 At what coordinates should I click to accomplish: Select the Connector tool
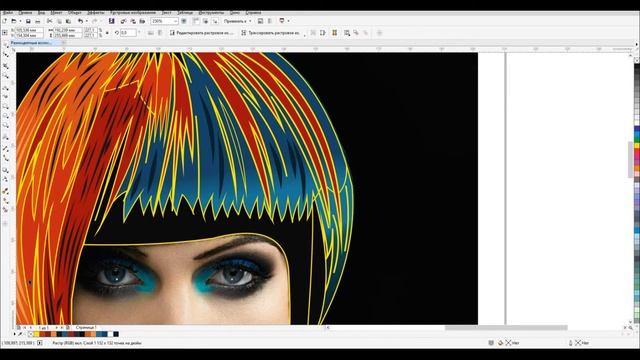coord(6,158)
